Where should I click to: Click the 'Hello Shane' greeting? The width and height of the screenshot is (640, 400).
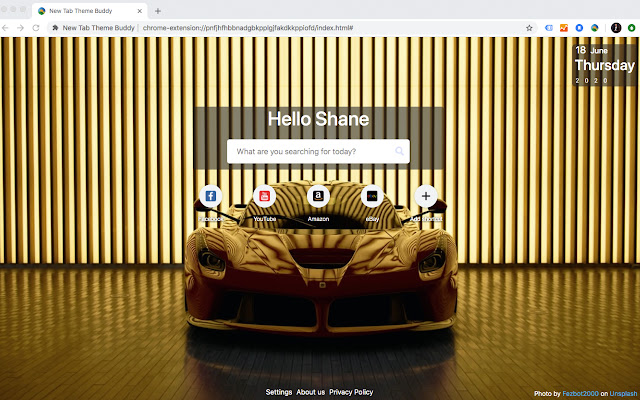coord(318,119)
